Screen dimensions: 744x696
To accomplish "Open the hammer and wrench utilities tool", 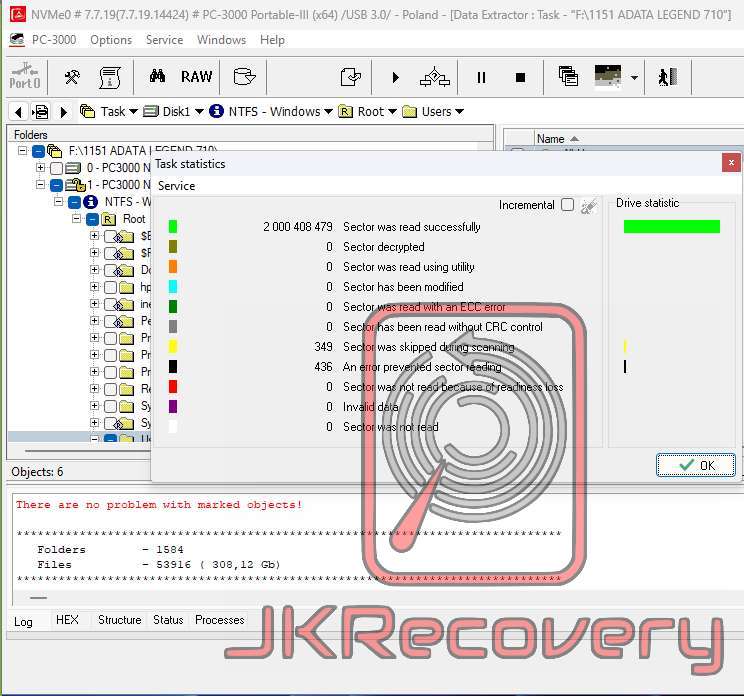I will tap(72, 77).
